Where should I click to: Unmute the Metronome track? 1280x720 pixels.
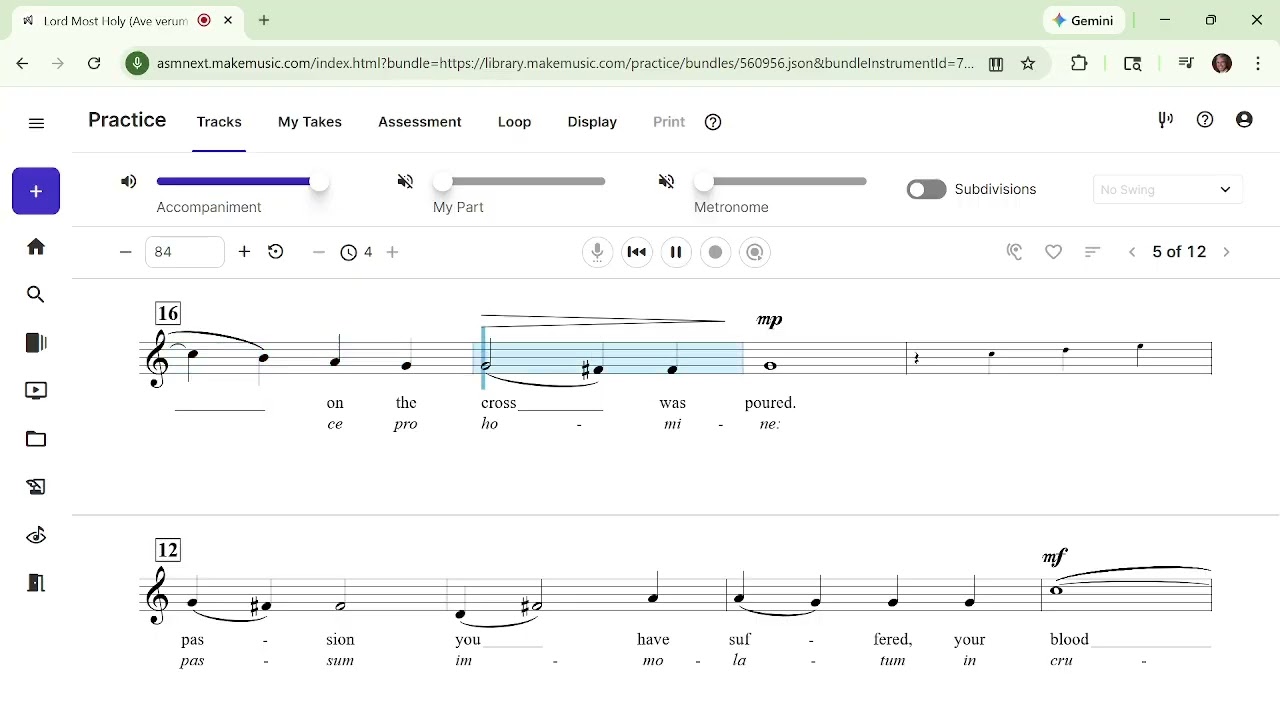(x=667, y=181)
